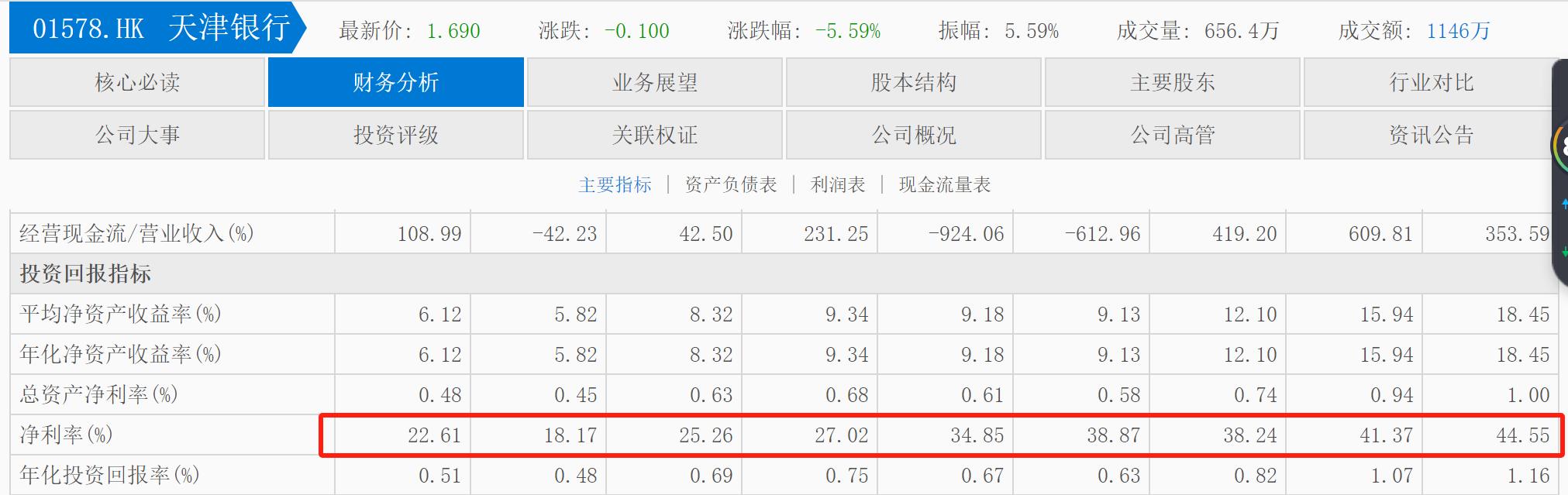Open the 资产负债表 link

730,184
